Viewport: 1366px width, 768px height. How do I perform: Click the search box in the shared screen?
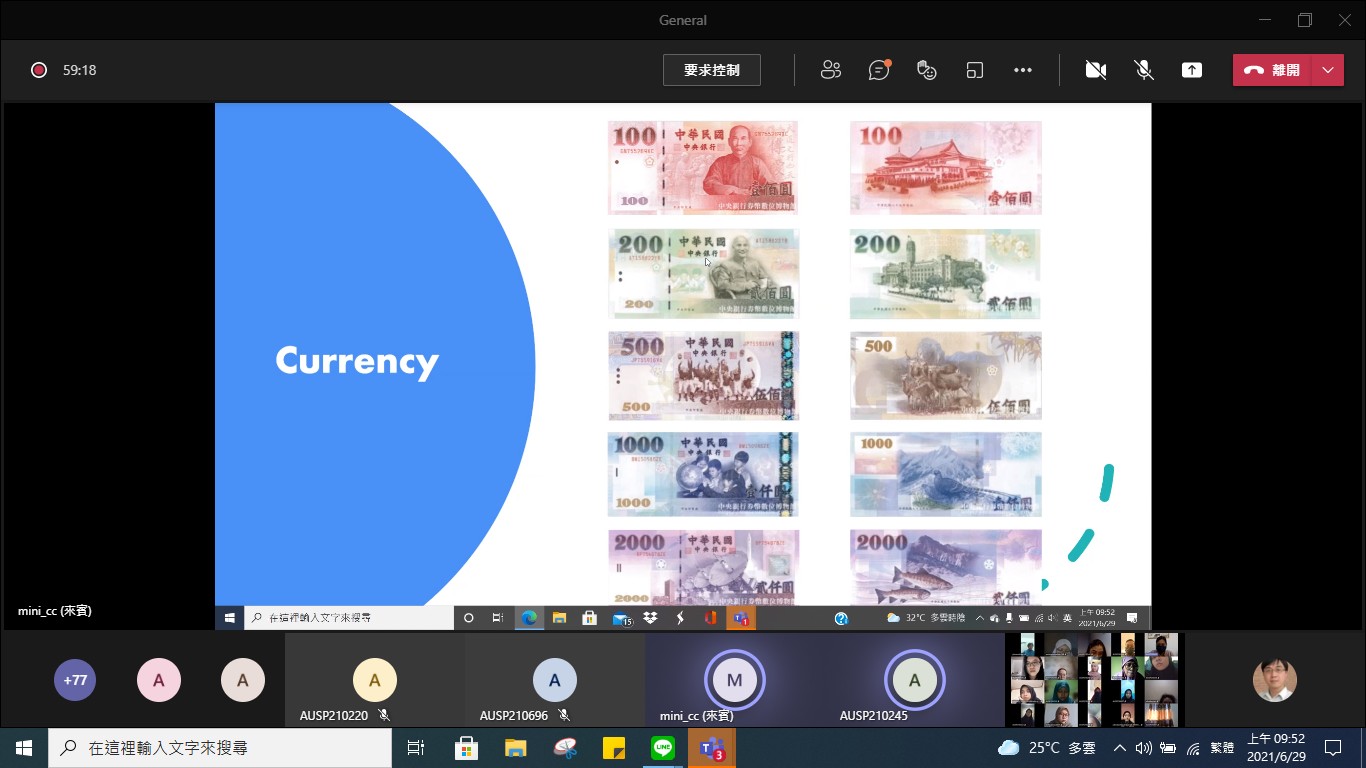(349, 618)
